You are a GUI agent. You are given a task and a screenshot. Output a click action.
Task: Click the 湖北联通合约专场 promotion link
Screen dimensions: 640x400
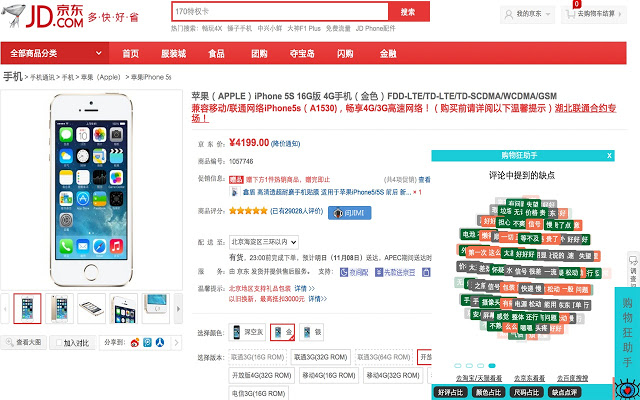585,109
